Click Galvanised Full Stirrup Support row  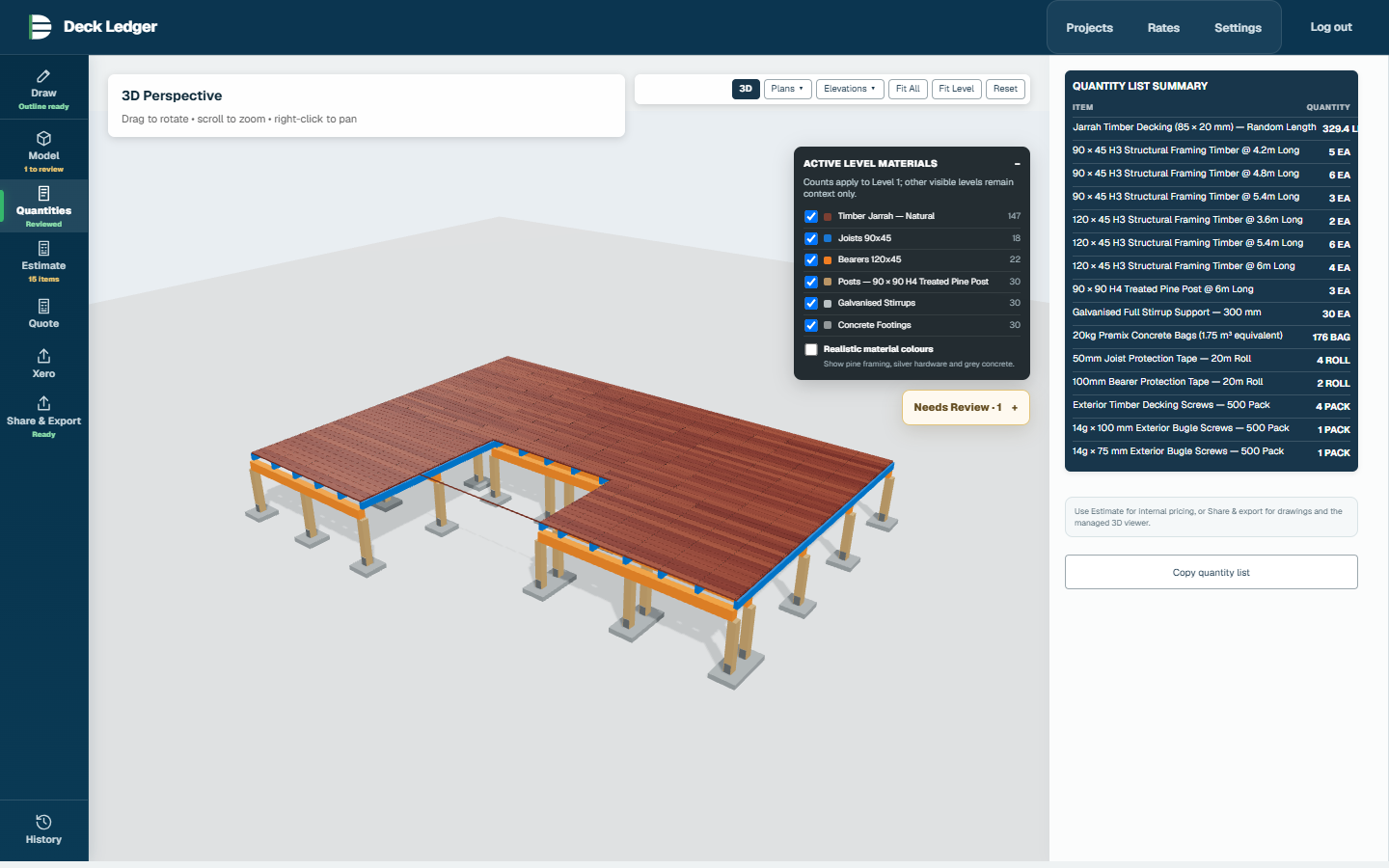pyautogui.click(x=1212, y=312)
